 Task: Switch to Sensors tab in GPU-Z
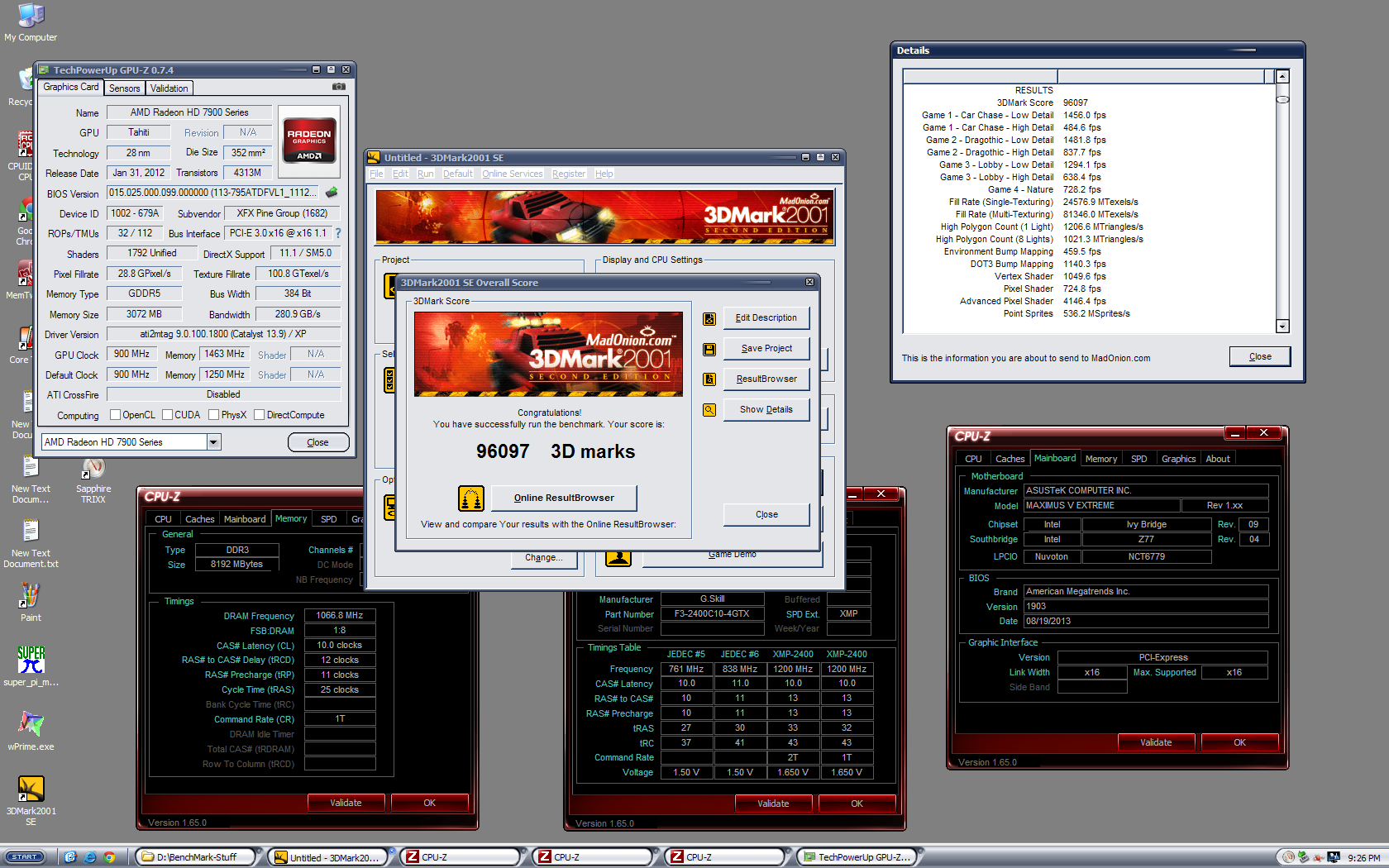125,88
